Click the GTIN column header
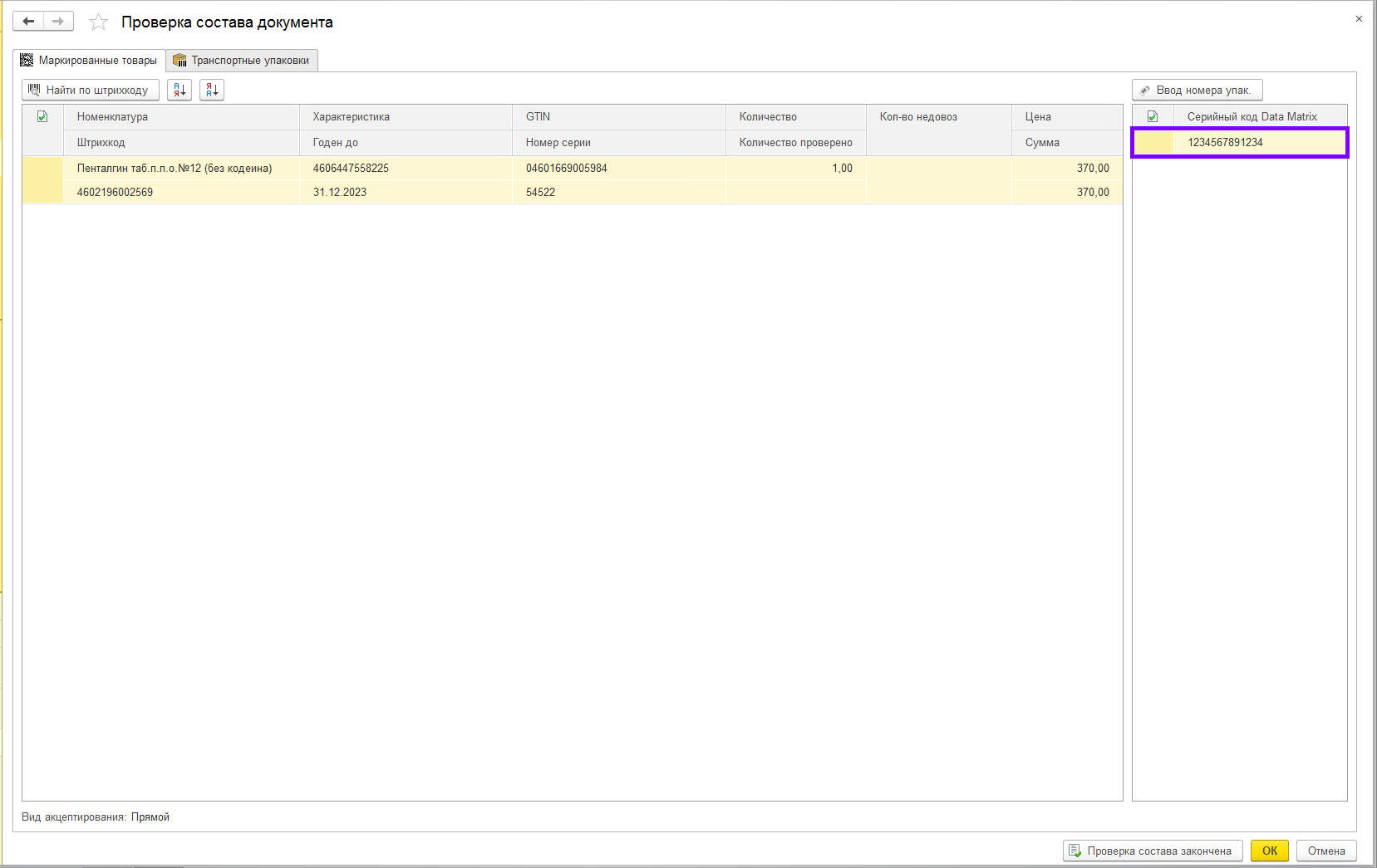This screenshot has width=1377, height=868. point(538,117)
